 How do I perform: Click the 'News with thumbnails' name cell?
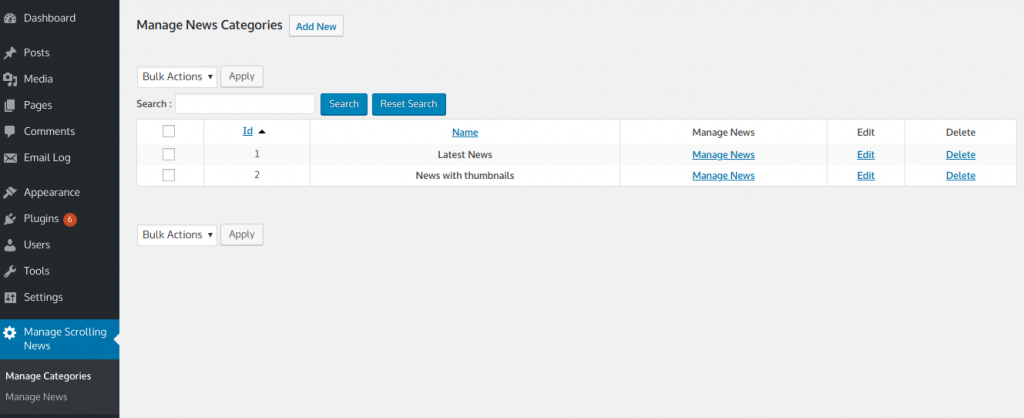465,176
